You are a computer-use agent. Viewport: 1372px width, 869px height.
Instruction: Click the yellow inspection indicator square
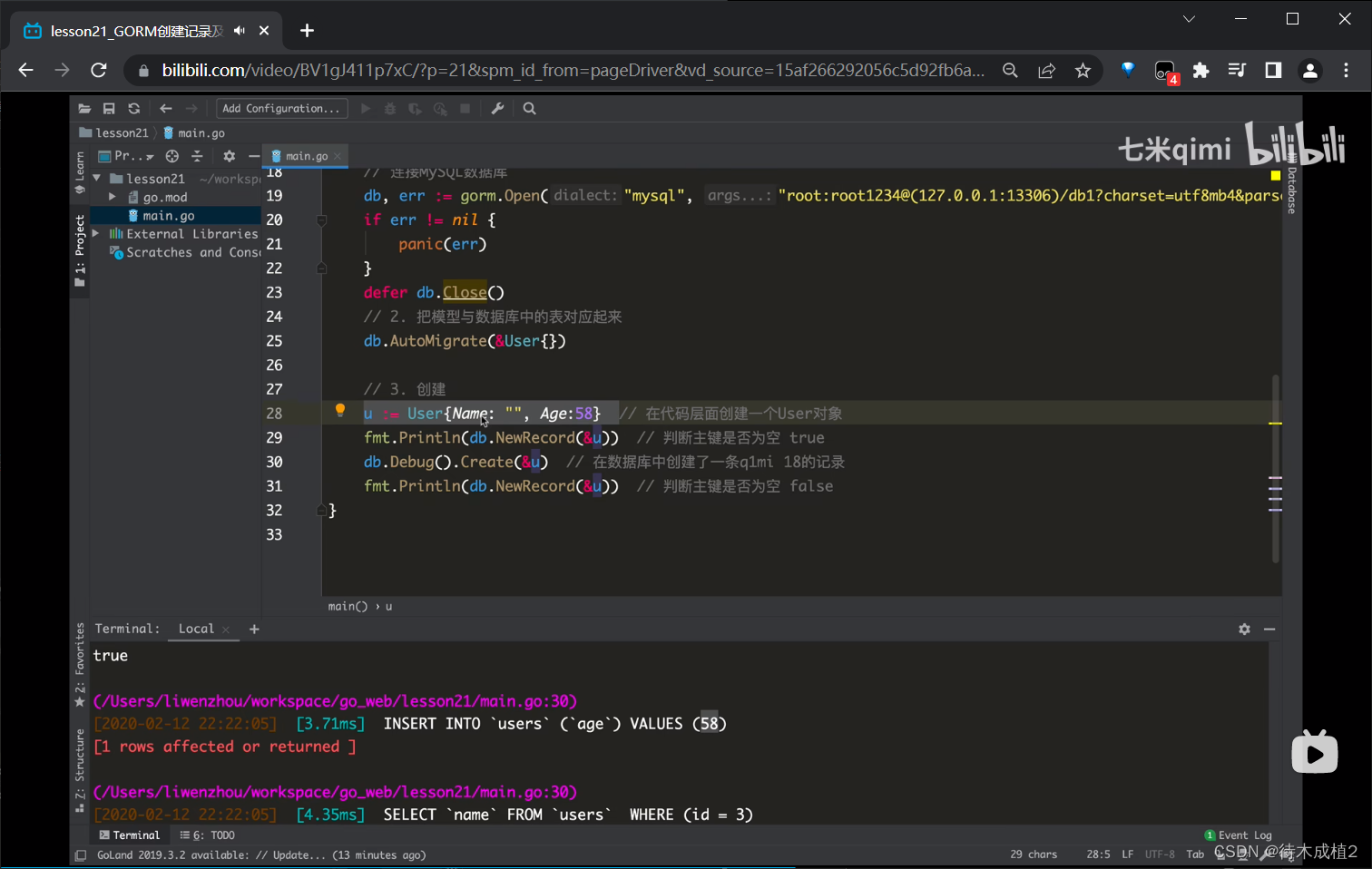[1275, 175]
